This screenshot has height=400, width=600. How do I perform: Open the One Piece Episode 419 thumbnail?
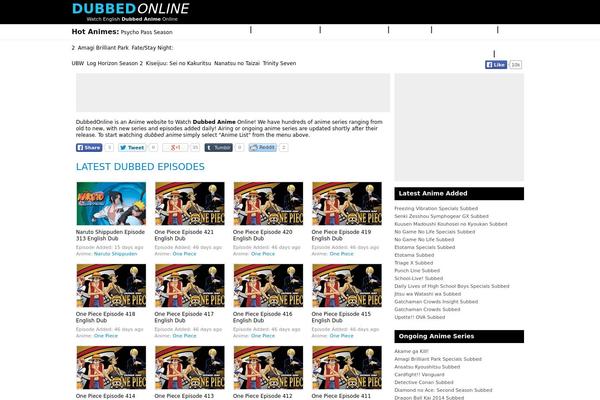(x=347, y=204)
